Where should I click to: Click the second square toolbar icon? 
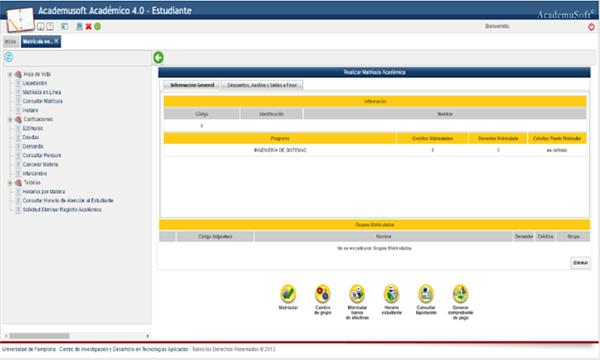(x=50, y=26)
